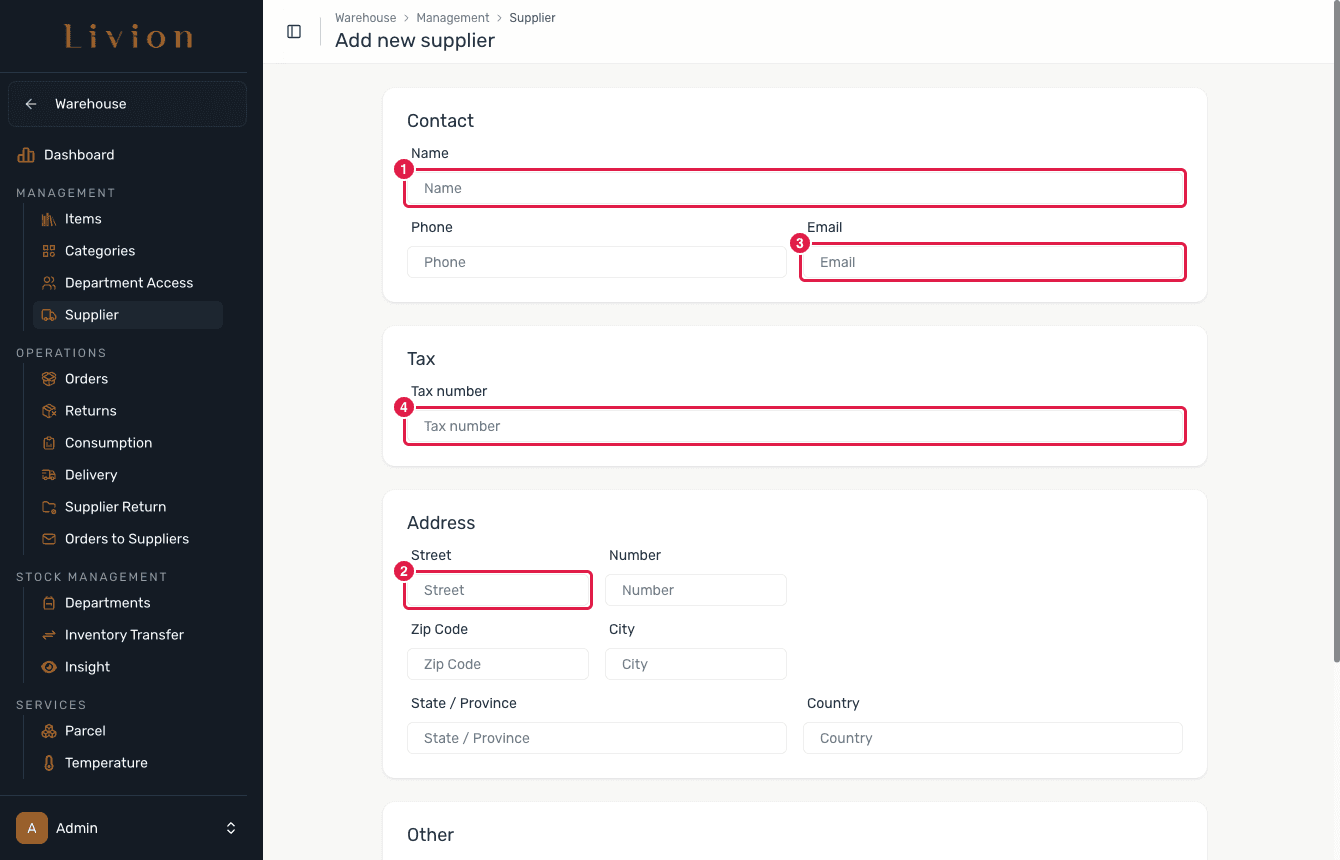
Task: Click the Address section heading
Action: click(x=441, y=523)
